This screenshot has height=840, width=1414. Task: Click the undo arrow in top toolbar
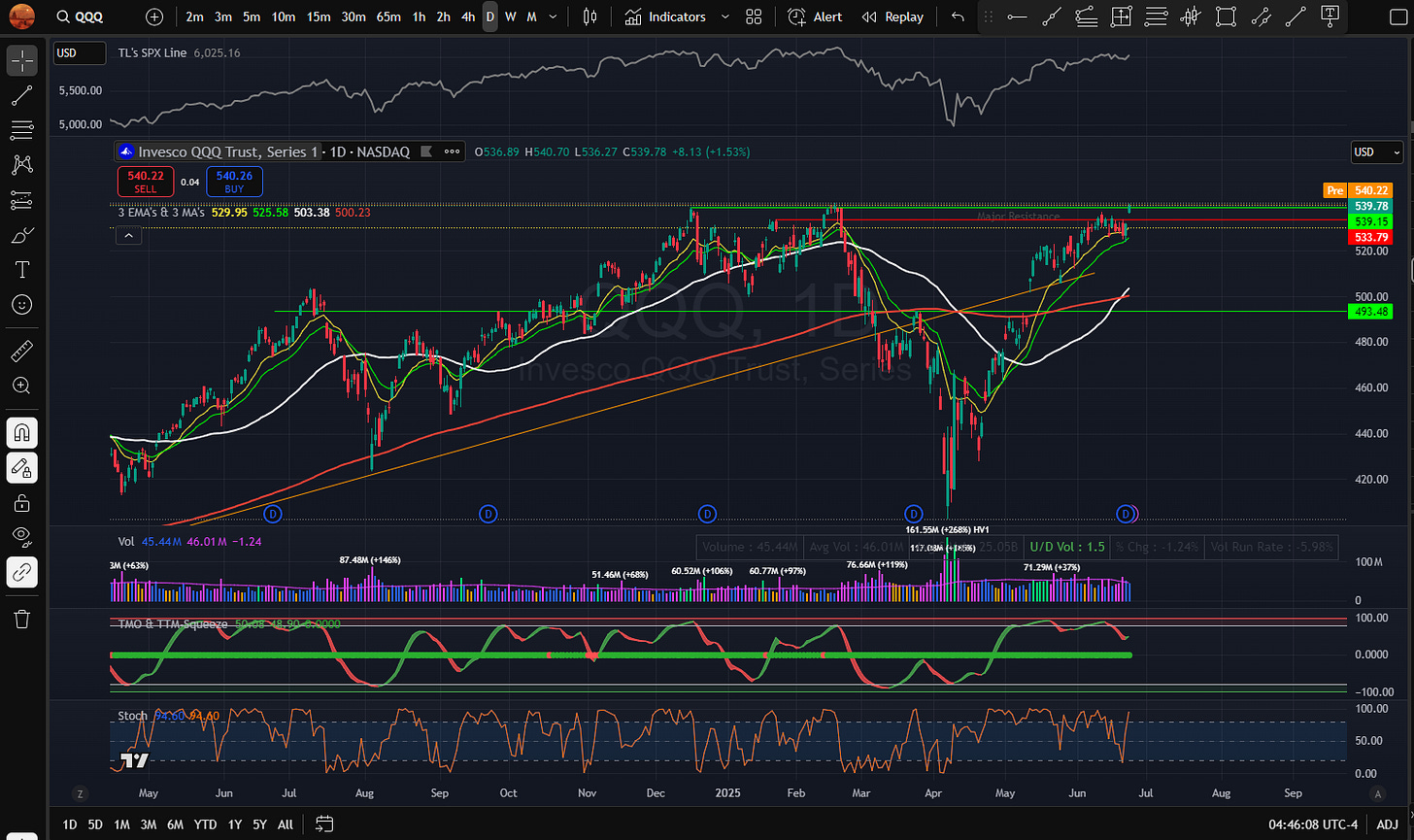[959, 17]
